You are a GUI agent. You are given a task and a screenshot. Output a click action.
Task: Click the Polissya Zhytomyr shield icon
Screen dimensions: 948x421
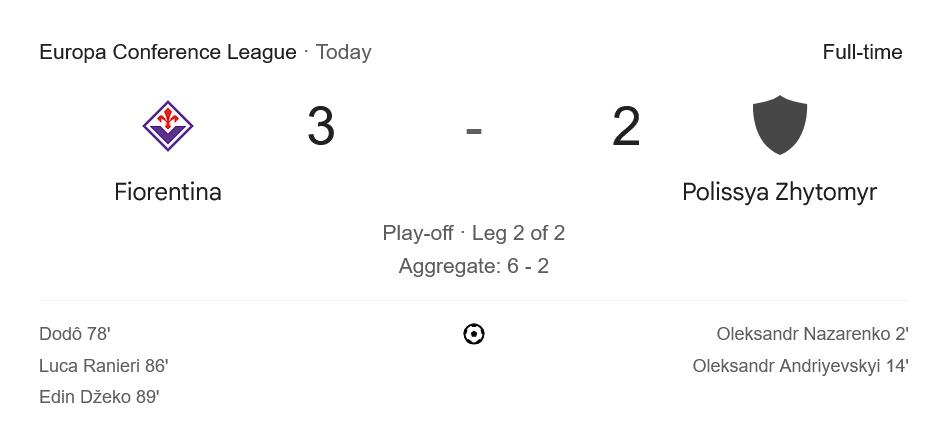(779, 125)
